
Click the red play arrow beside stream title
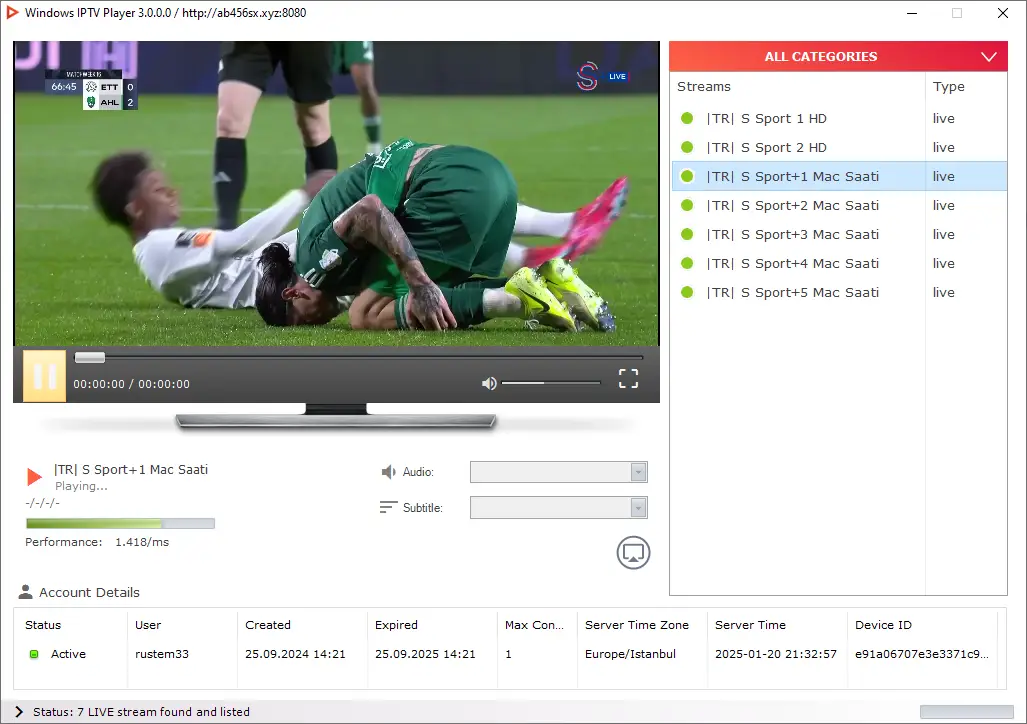click(34, 476)
